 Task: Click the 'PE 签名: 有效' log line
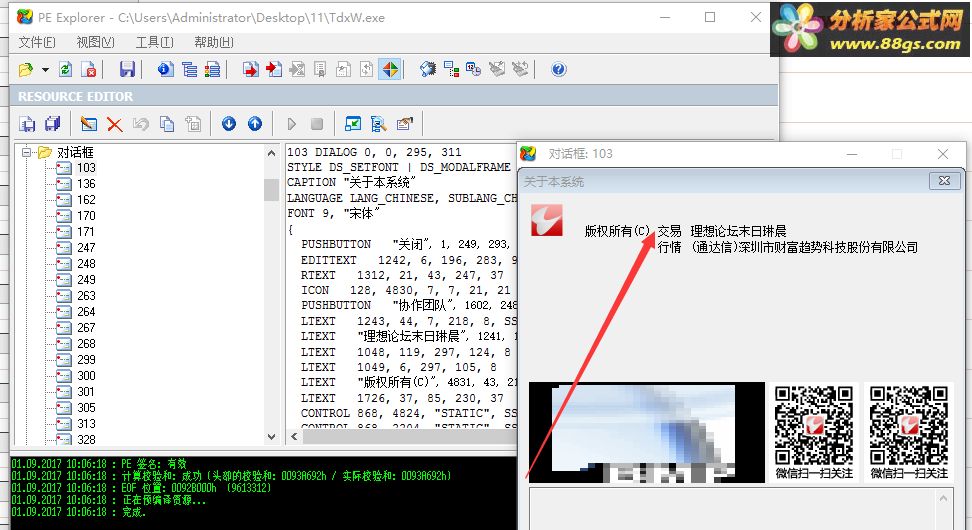(99, 464)
